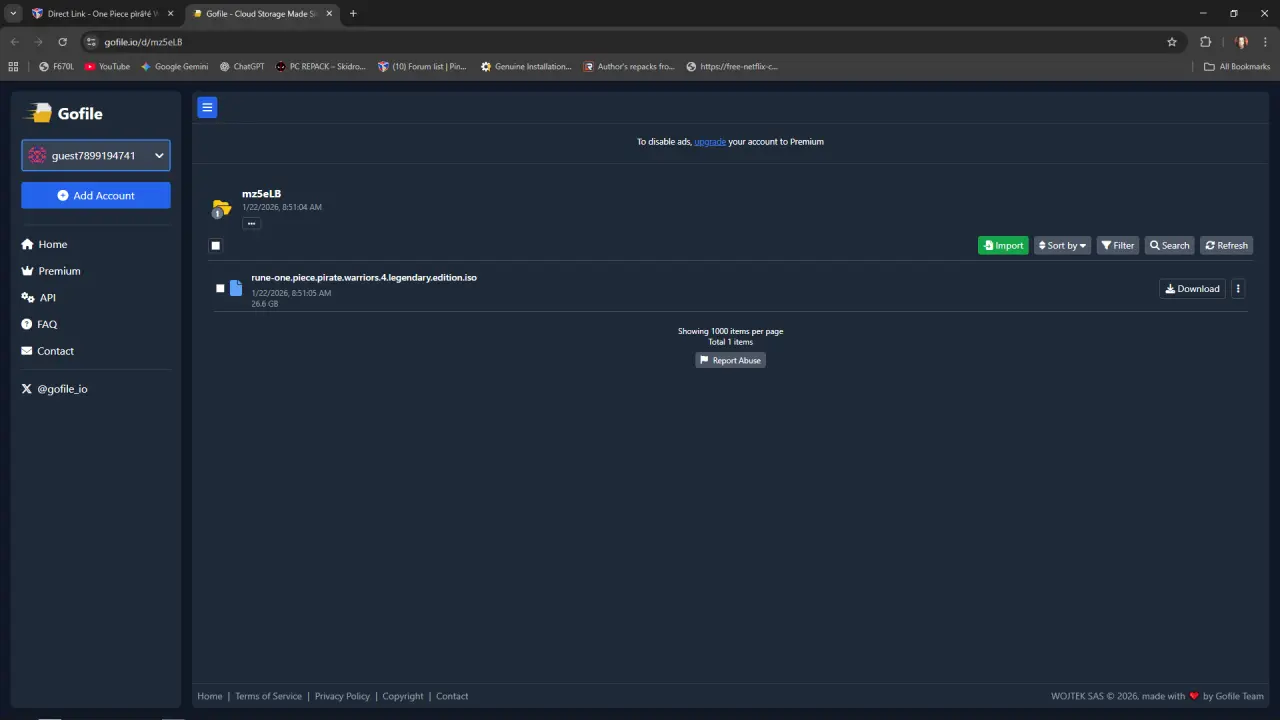
Task: Open the Genuine Installation bookmark
Action: pyautogui.click(x=526, y=67)
